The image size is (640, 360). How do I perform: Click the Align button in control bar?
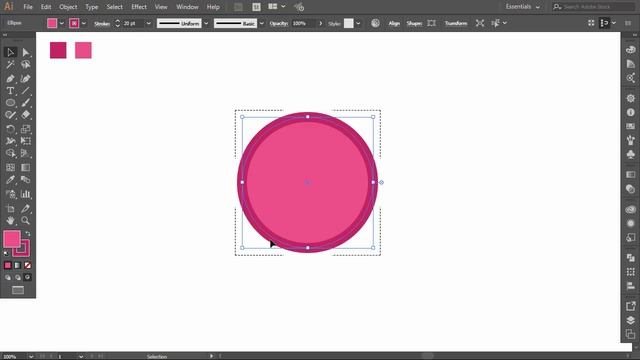click(x=394, y=23)
